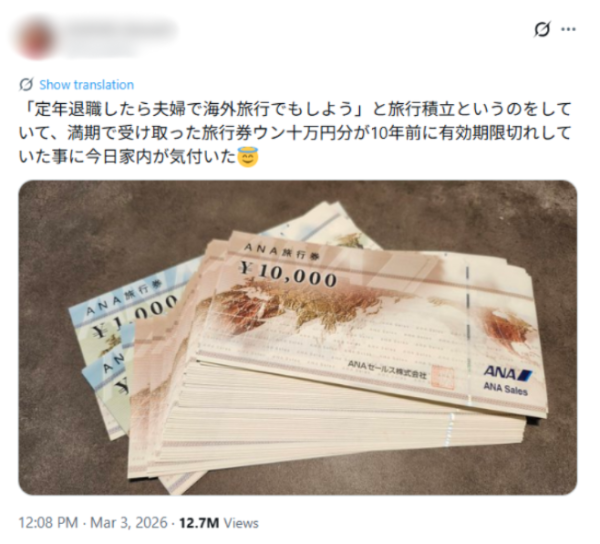
Task: Show translation of the Japanese post
Action: tap(86, 85)
